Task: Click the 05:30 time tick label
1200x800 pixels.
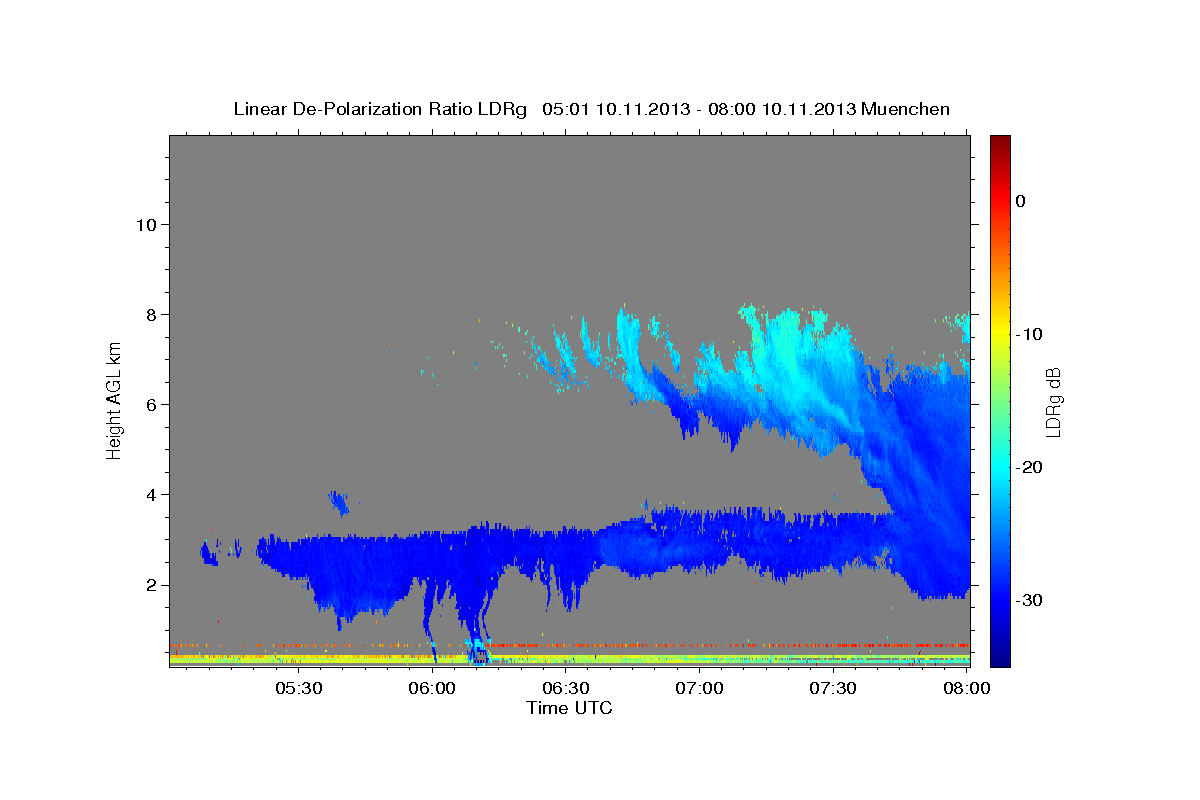Action: click(299, 689)
